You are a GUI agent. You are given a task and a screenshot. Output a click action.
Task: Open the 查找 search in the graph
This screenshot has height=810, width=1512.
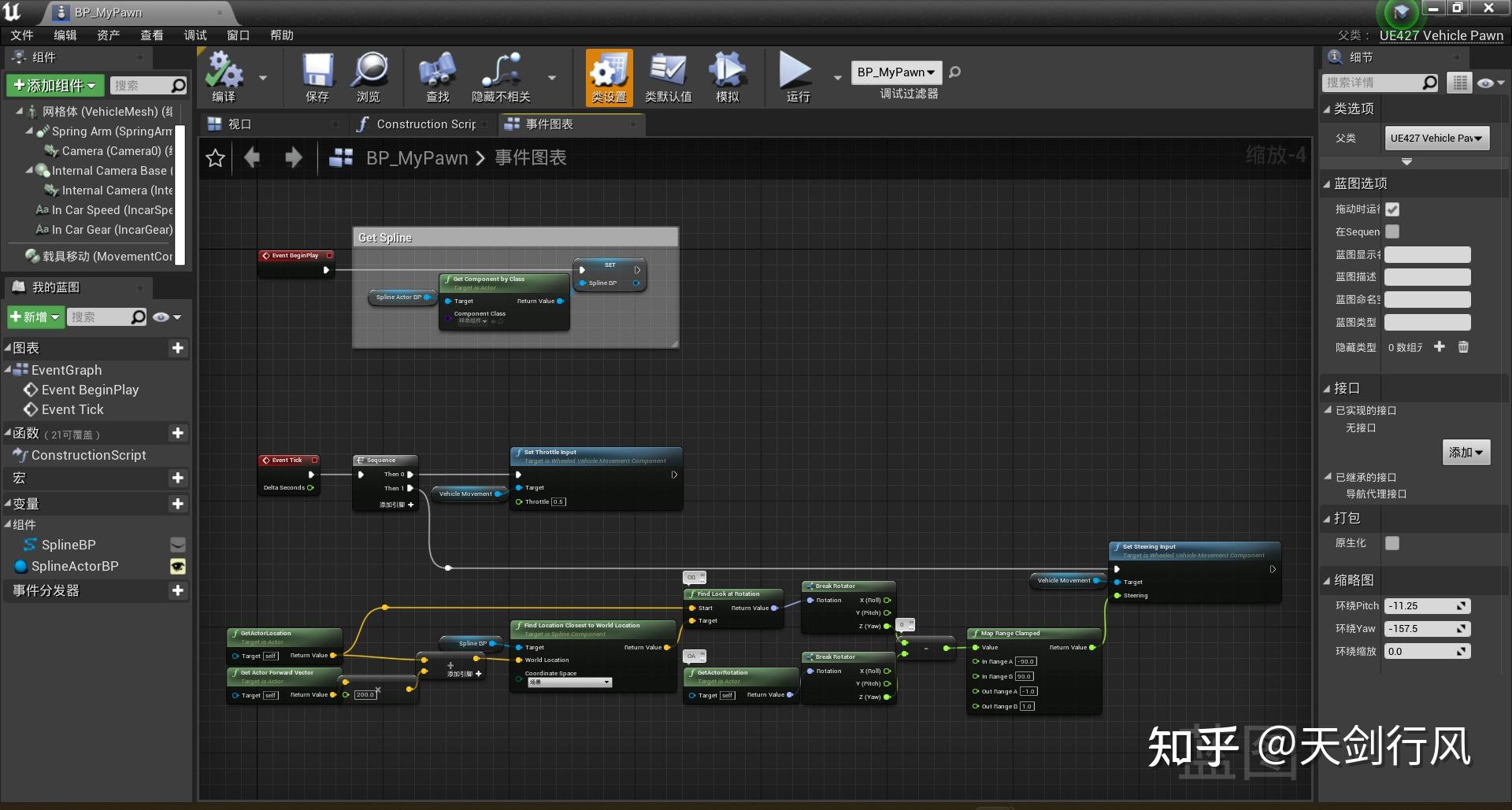coord(437,76)
